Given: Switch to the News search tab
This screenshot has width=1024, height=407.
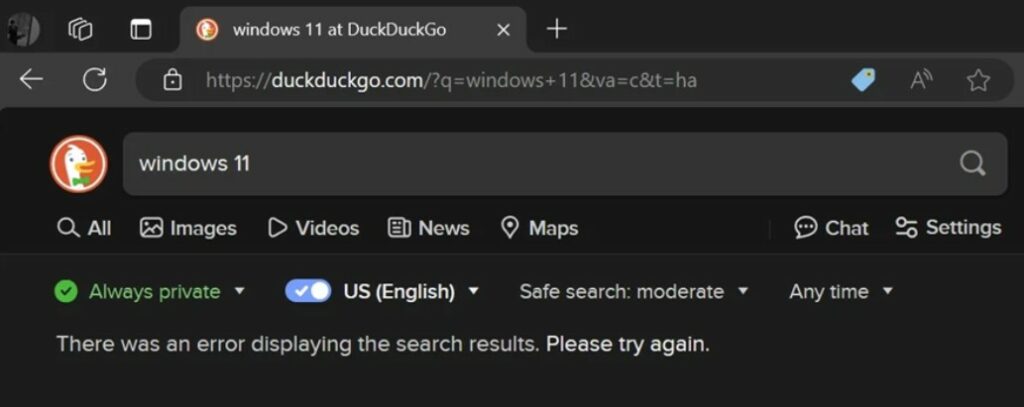Looking at the screenshot, I should click(429, 228).
